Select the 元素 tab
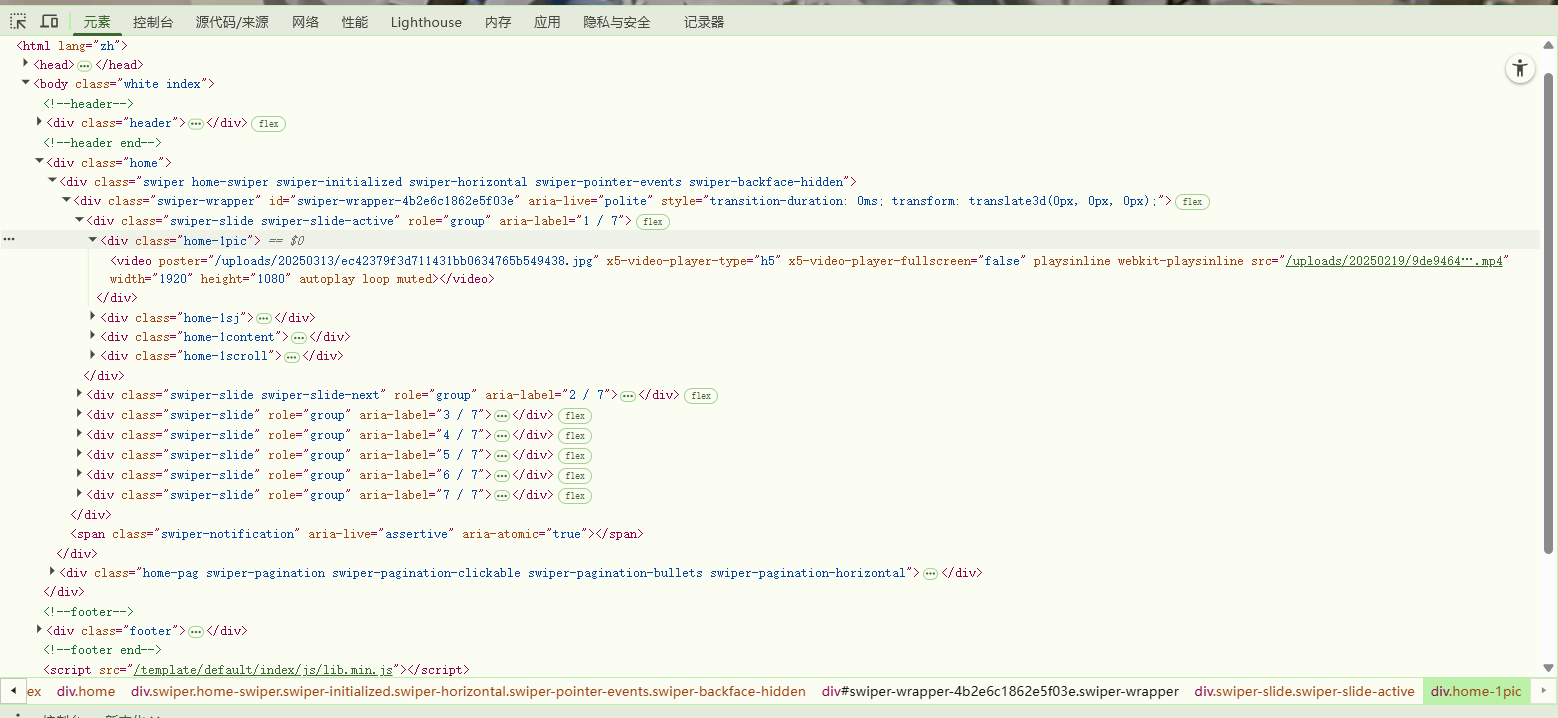 [x=97, y=22]
